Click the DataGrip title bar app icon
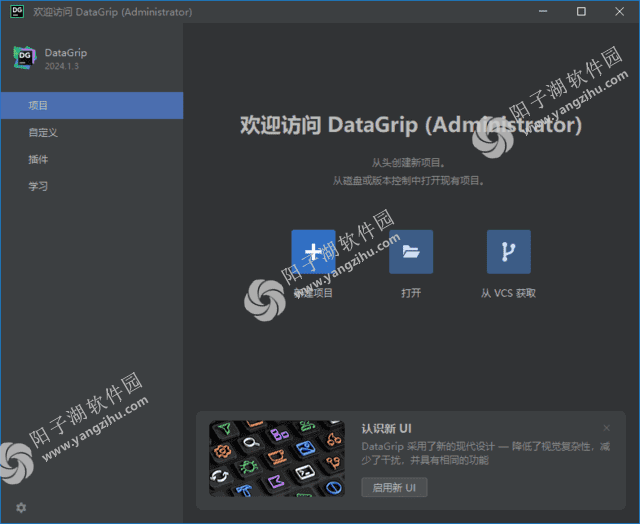 [17, 11]
